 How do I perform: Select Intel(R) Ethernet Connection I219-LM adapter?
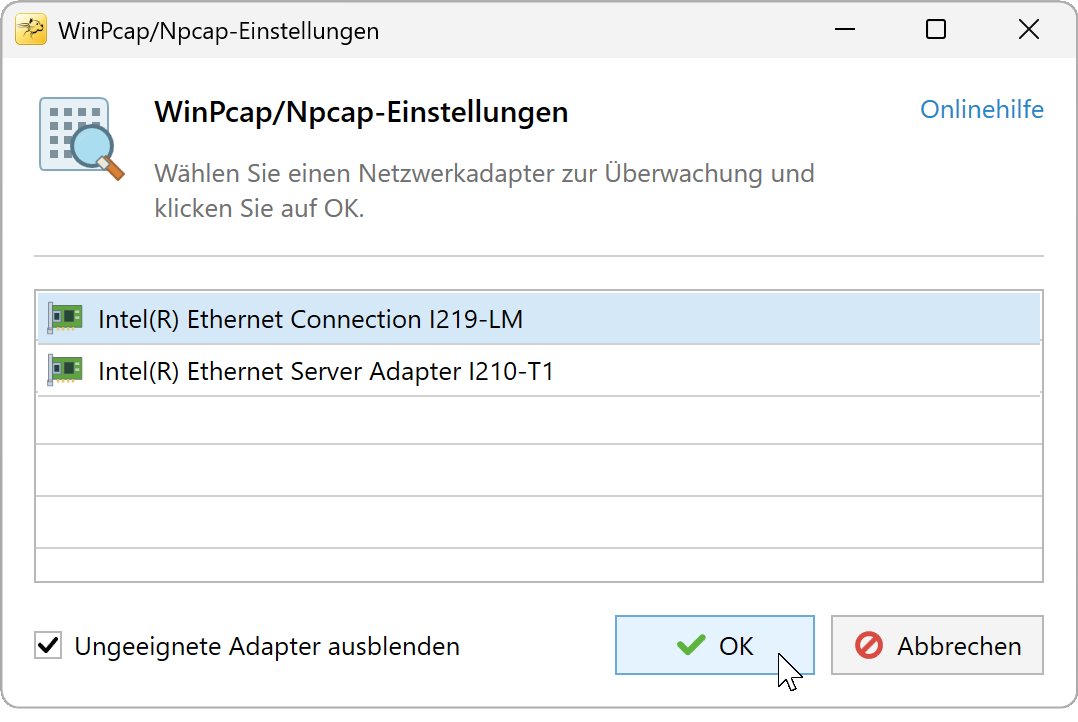[x=539, y=319]
